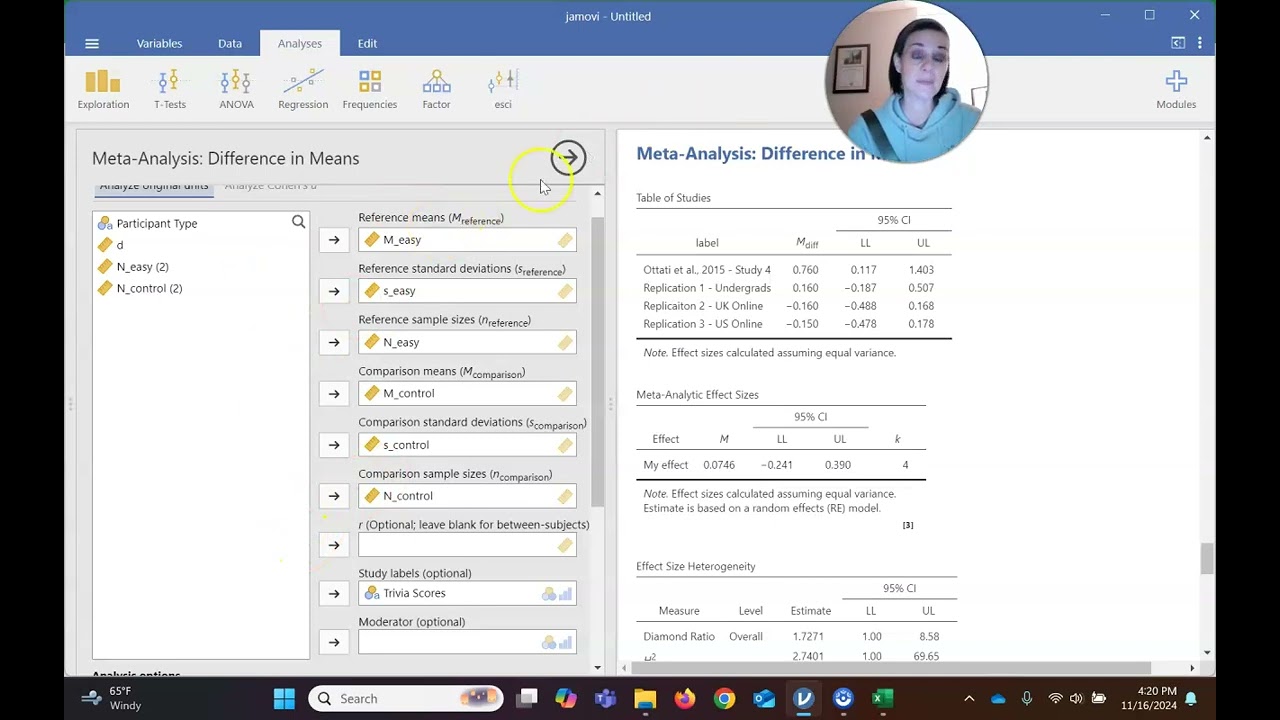Open Firefox from taskbar
Screen dimensions: 1280x720
(684, 698)
